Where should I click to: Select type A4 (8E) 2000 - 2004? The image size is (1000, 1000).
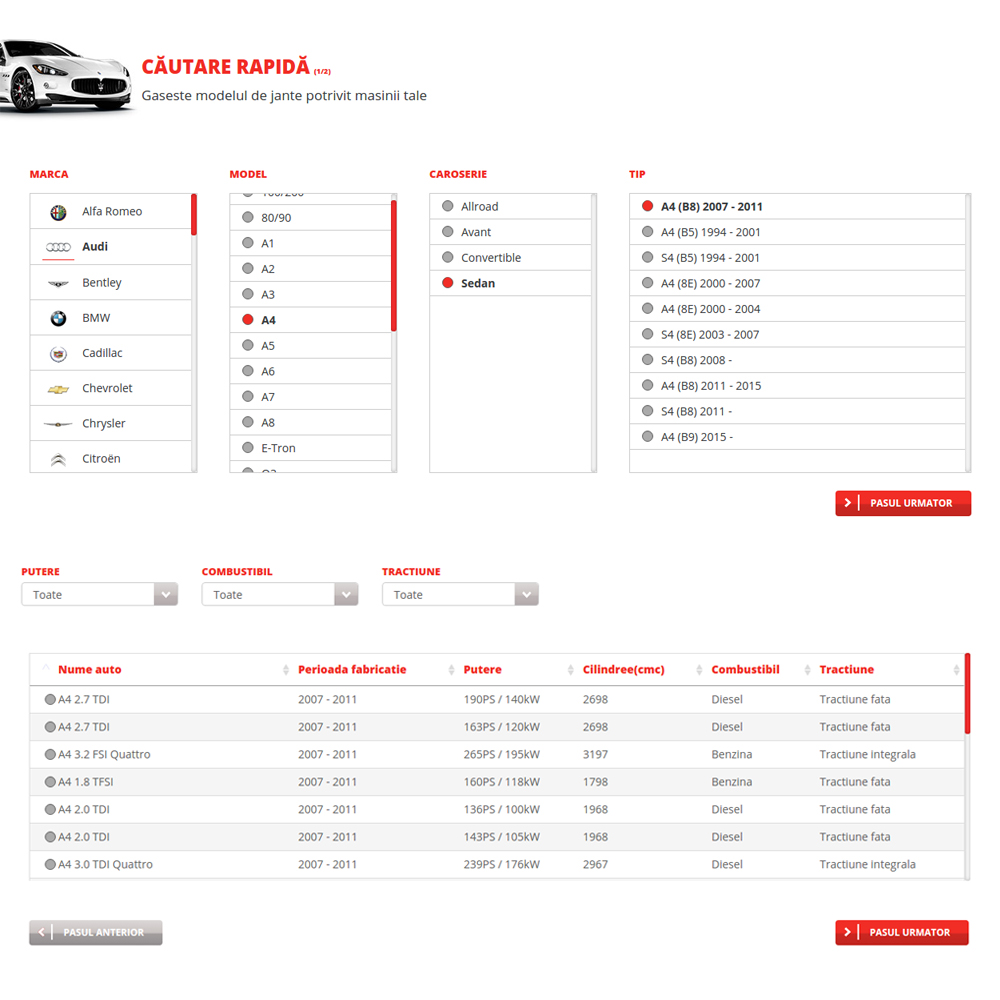click(797, 309)
